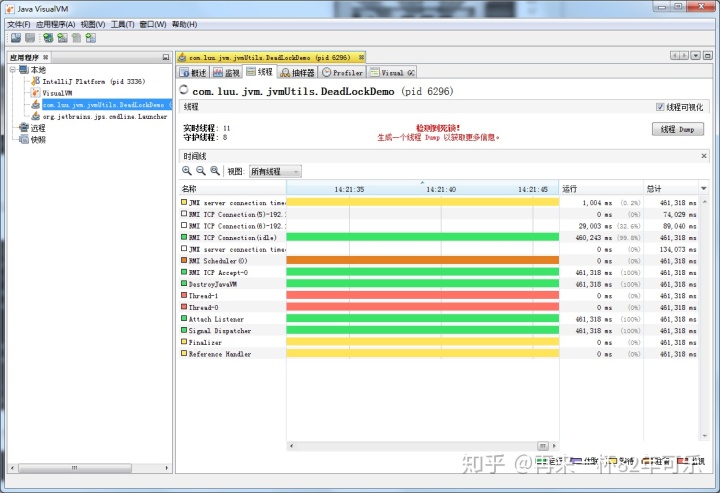Open the 工具(T) menu

tap(122, 24)
